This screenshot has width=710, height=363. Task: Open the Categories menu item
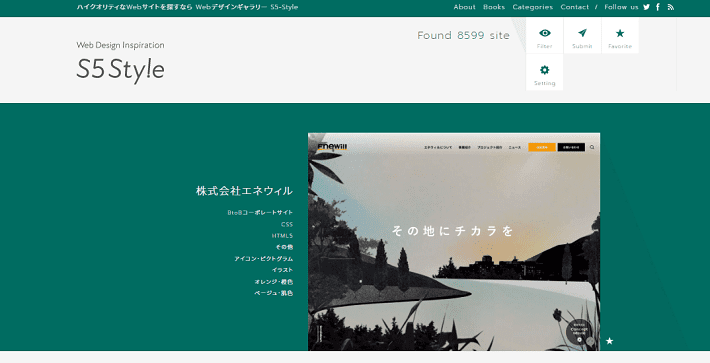click(532, 7)
